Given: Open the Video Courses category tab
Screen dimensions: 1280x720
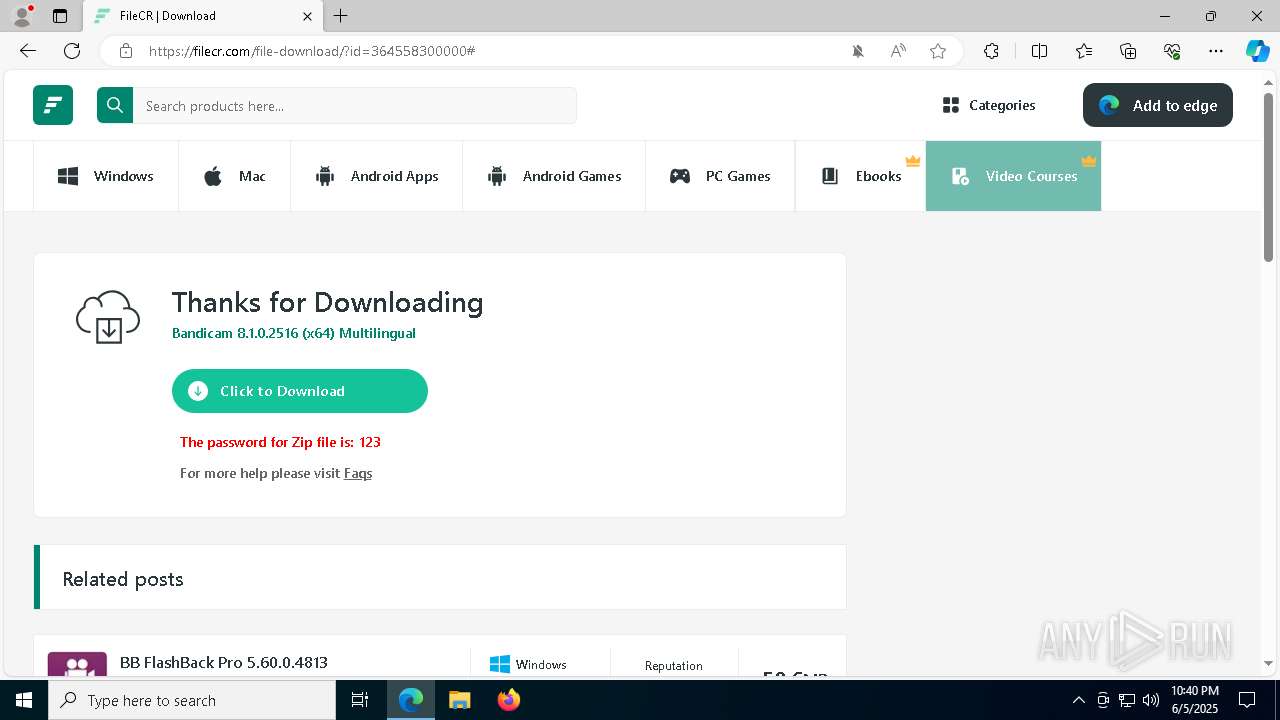Looking at the screenshot, I should click(x=1013, y=176).
